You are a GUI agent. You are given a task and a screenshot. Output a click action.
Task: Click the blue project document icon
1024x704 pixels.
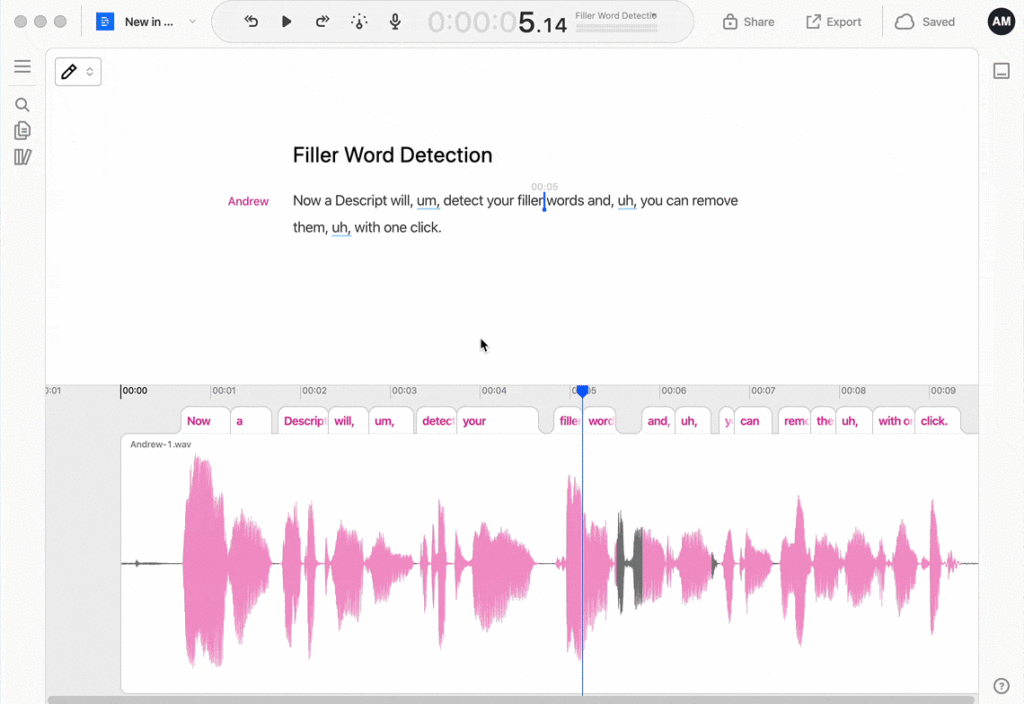point(104,22)
